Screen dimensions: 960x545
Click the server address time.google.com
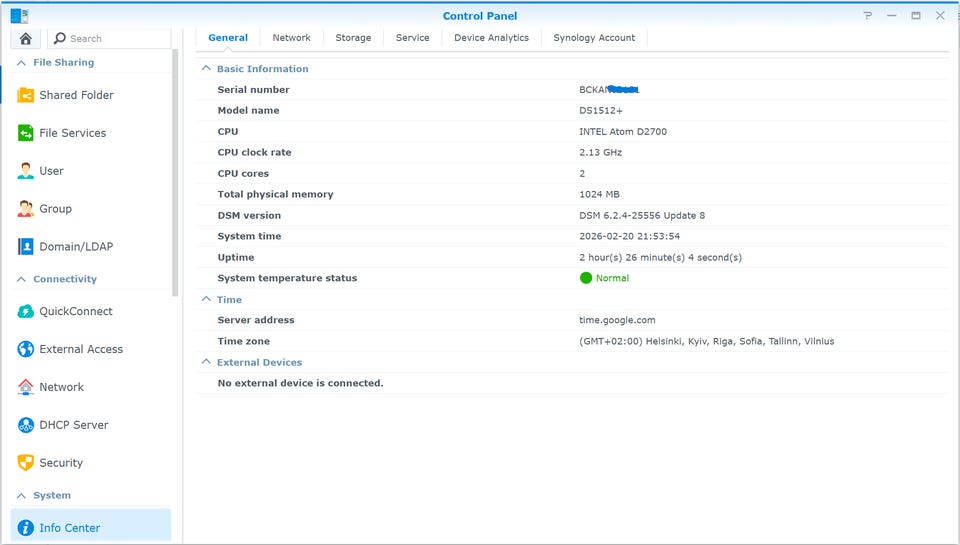pos(617,320)
